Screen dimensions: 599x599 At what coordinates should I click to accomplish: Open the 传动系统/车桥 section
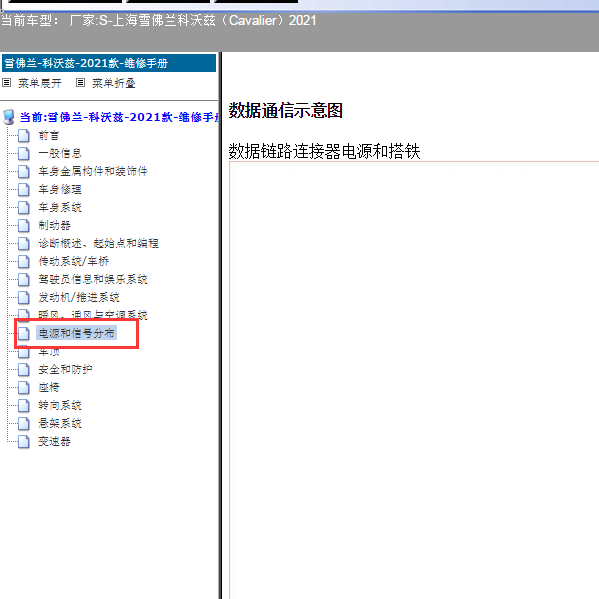(x=73, y=261)
